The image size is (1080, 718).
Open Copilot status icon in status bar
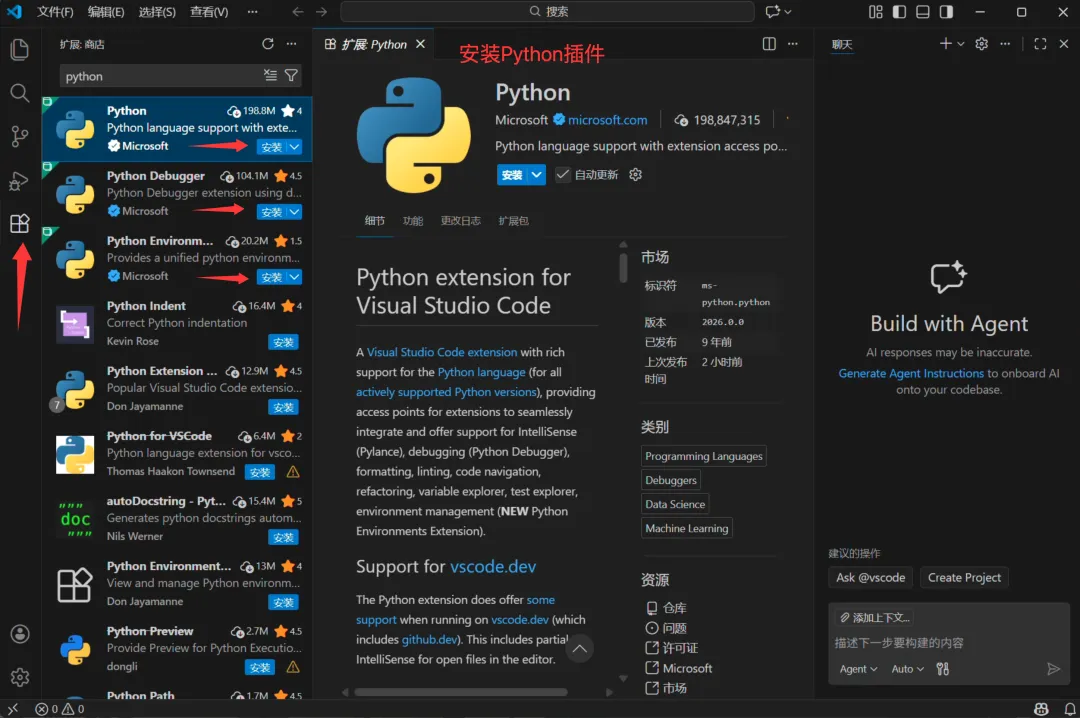point(1041,709)
